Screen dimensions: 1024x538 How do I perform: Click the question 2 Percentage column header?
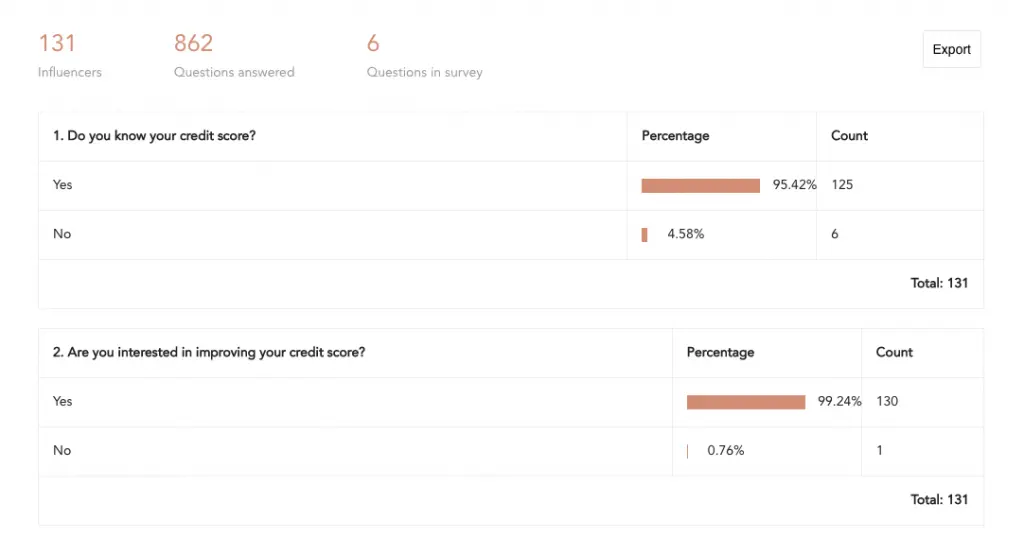pyautogui.click(x=720, y=353)
